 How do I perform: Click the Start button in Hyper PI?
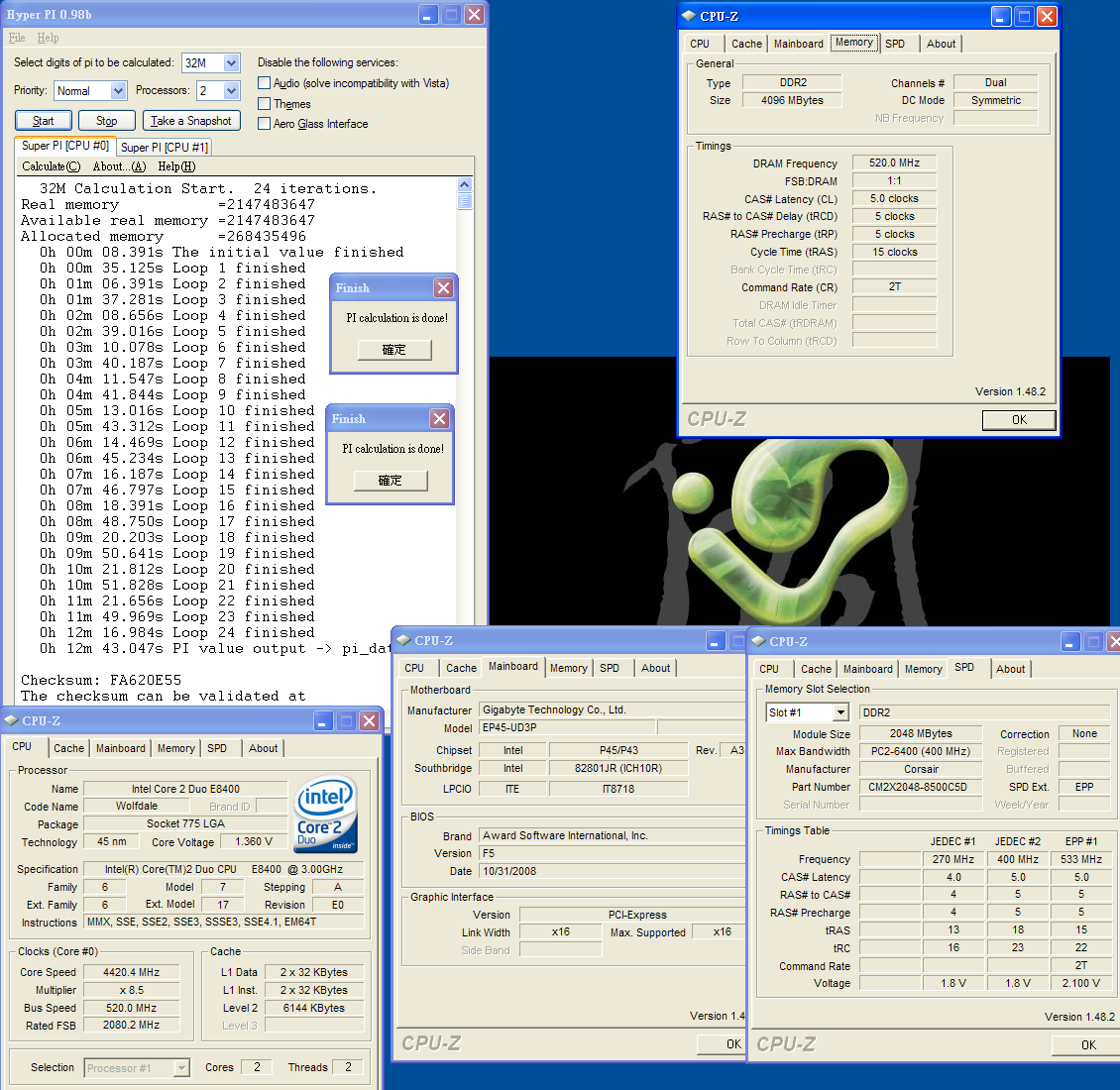(44, 121)
